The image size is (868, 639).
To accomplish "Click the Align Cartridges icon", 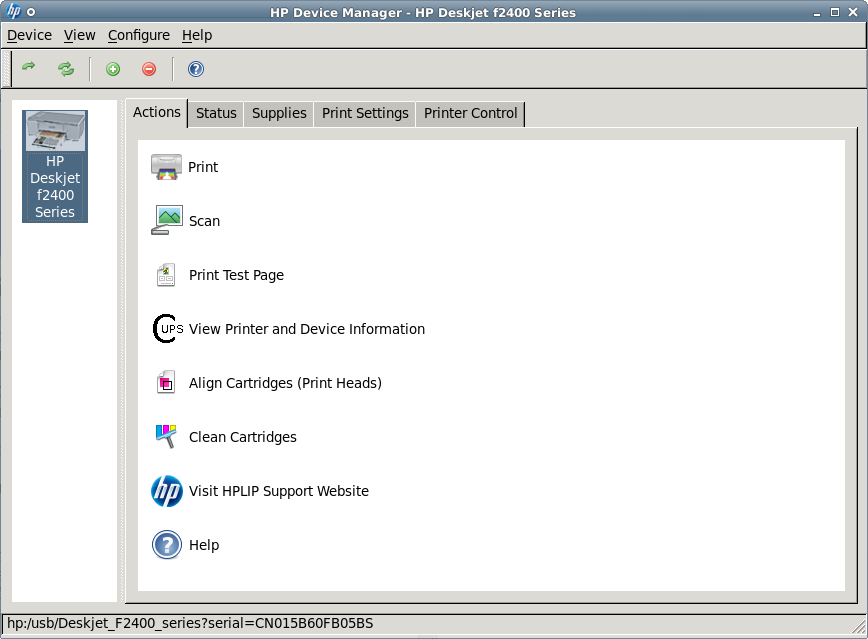I will pyautogui.click(x=166, y=383).
